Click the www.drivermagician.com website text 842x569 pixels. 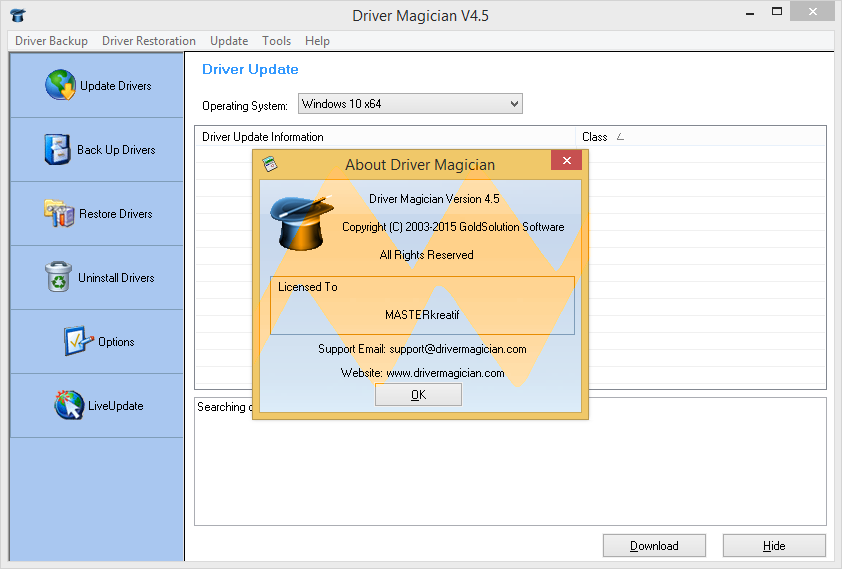click(445, 373)
